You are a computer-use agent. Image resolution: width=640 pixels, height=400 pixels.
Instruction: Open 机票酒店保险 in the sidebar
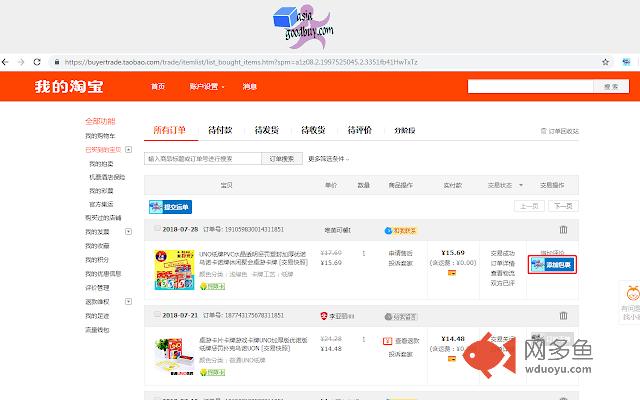tap(107, 177)
